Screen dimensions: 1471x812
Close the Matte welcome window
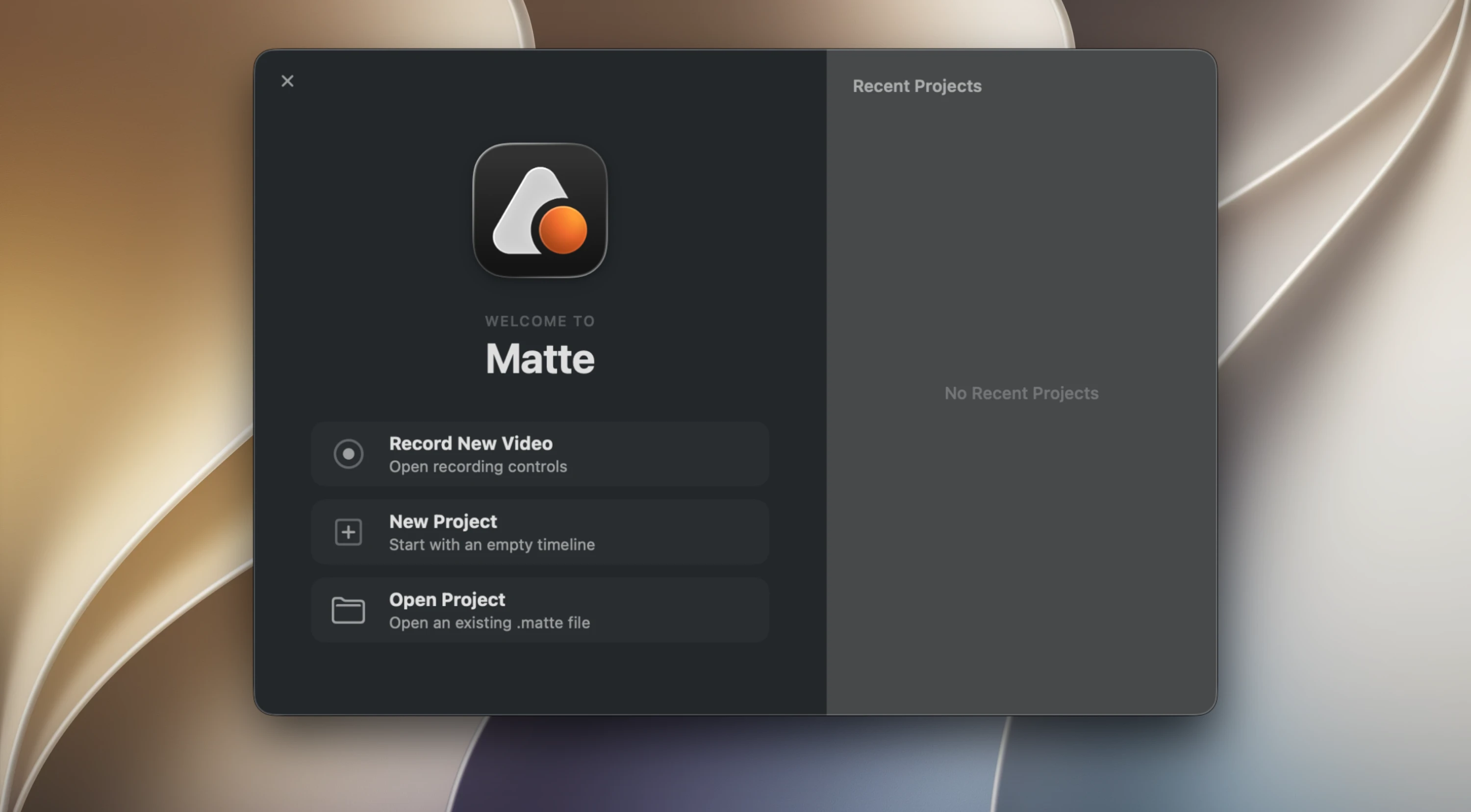[287, 81]
